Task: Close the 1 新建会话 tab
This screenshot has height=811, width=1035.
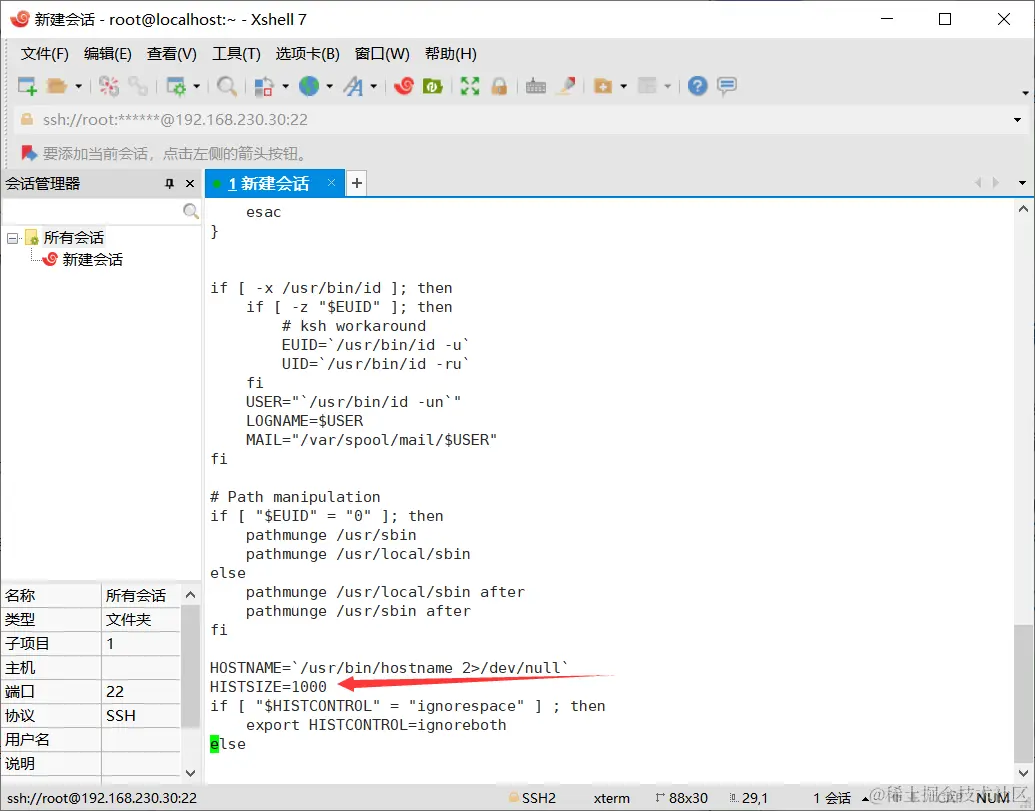Action: tap(331, 183)
